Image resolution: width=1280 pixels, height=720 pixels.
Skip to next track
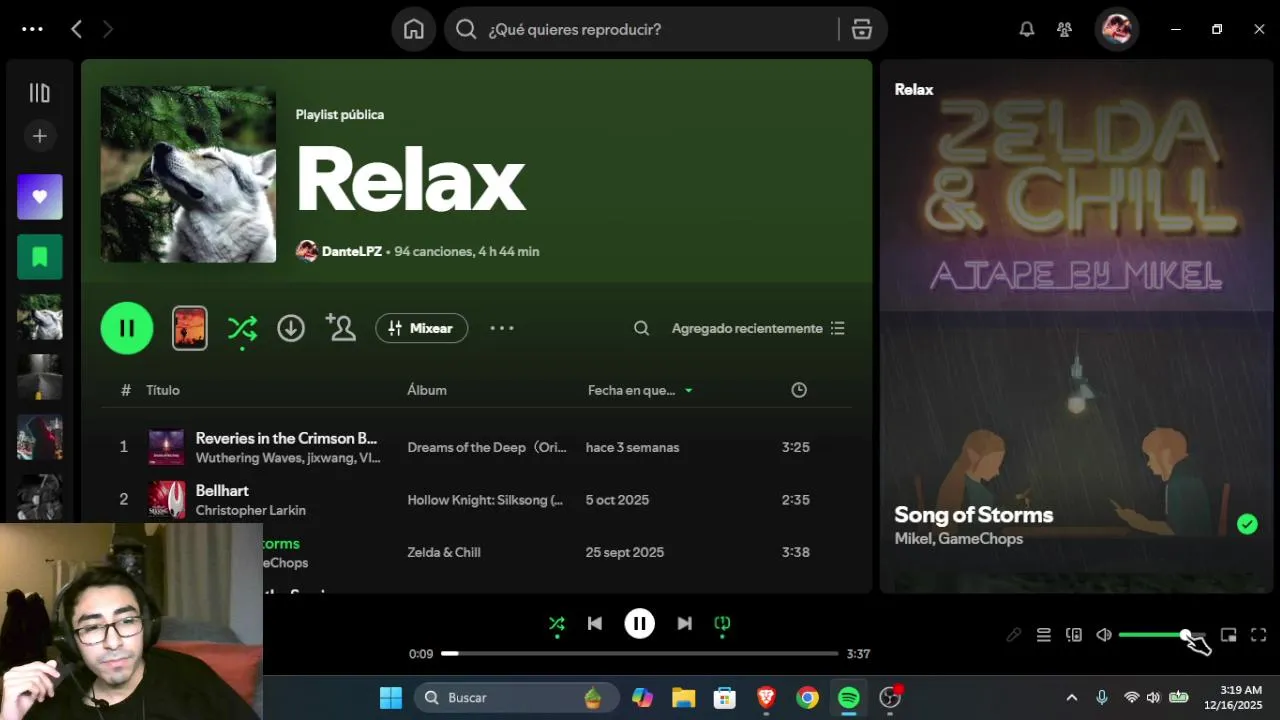(x=684, y=624)
